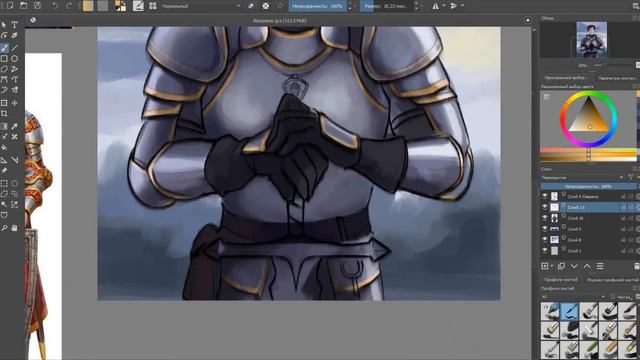Switch to Журнал профилей кистей tab
640x360 pixels.
(x=612, y=280)
